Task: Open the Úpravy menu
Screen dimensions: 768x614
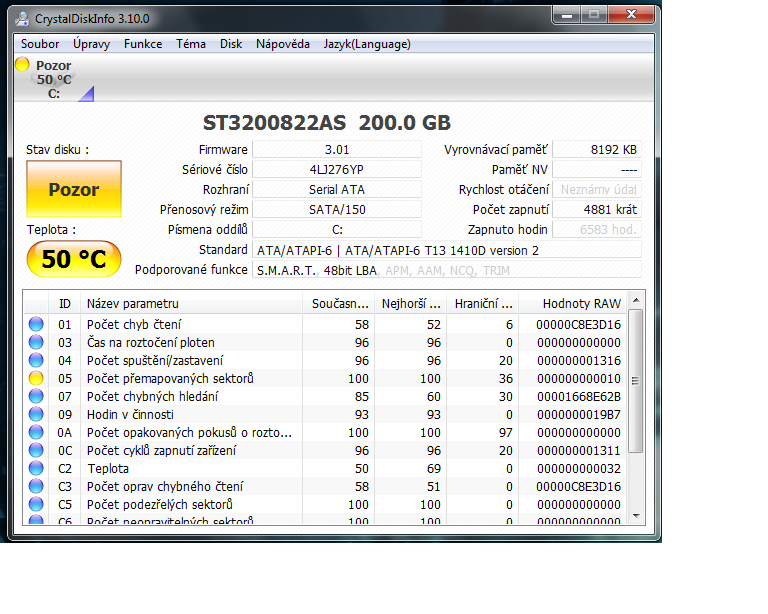Action: point(92,44)
